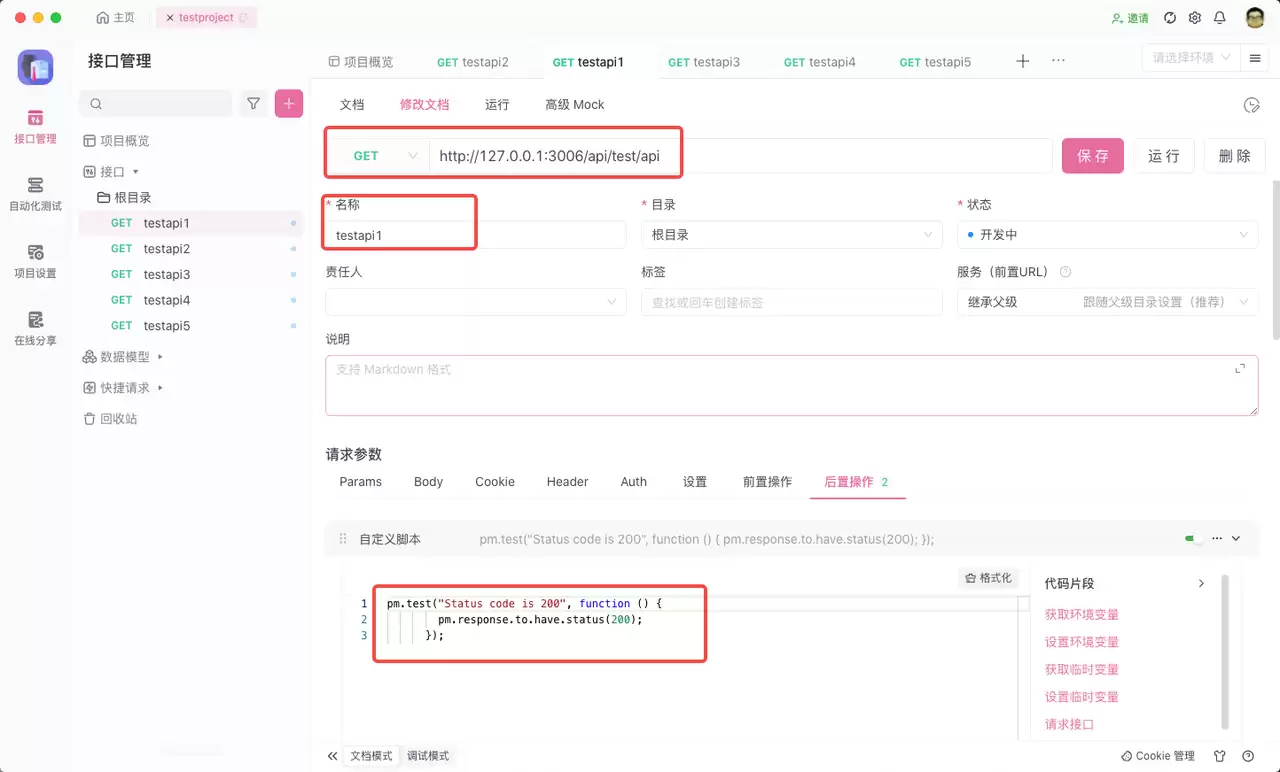Screen dimensions: 1280x772
Task: Open the tab bar's more options ellipsis
Action: 1058,61
